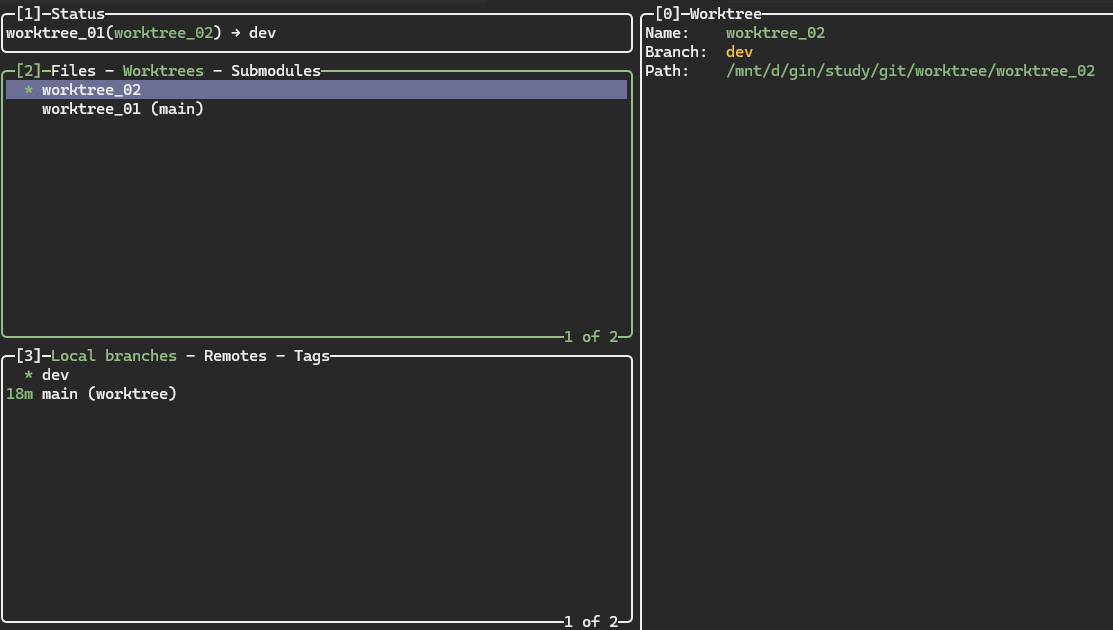Click the 18m age label beside main
The height and width of the screenshot is (630, 1113).
20,394
